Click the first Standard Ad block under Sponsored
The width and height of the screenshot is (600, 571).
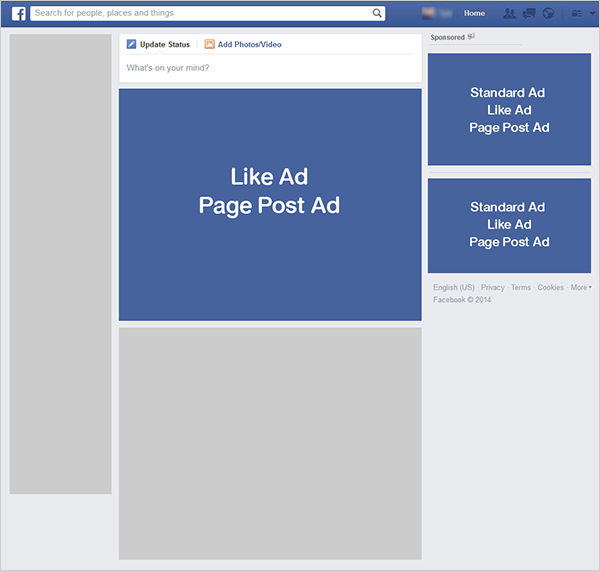(509, 109)
